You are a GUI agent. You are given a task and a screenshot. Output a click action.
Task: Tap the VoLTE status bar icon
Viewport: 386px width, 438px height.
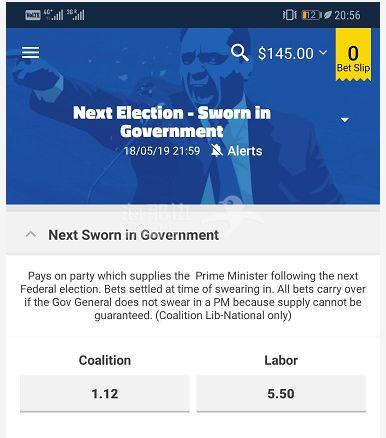tap(33, 15)
